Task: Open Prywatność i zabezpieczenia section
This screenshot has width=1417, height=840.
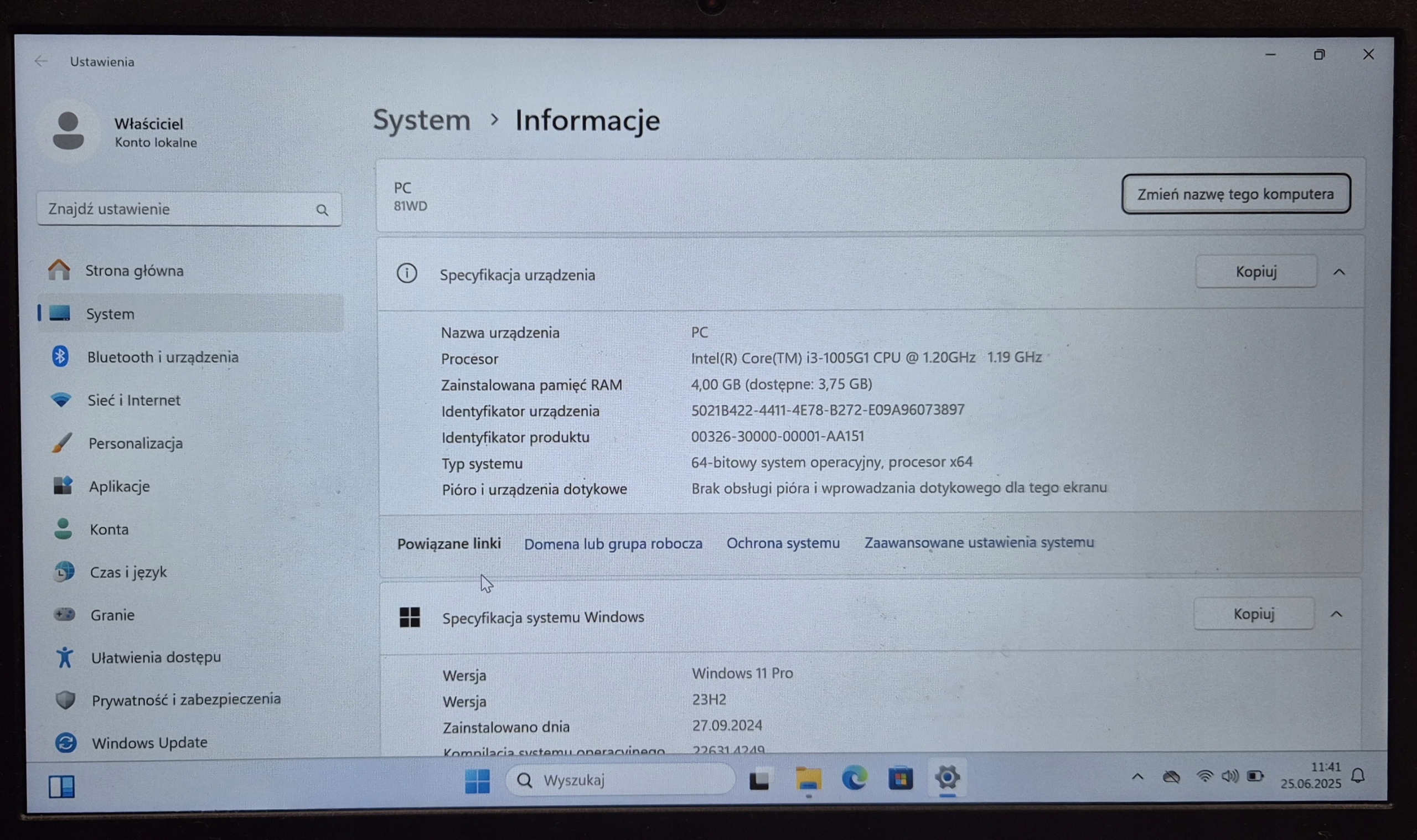Action: click(185, 699)
